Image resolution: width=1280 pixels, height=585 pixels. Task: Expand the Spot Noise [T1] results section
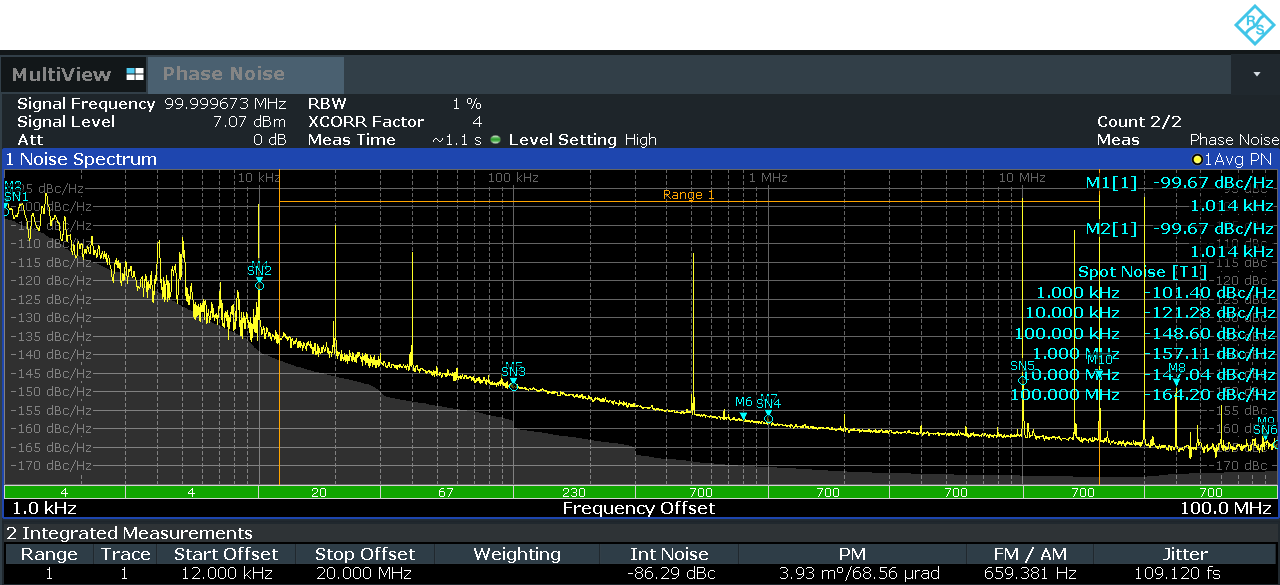point(1140,271)
